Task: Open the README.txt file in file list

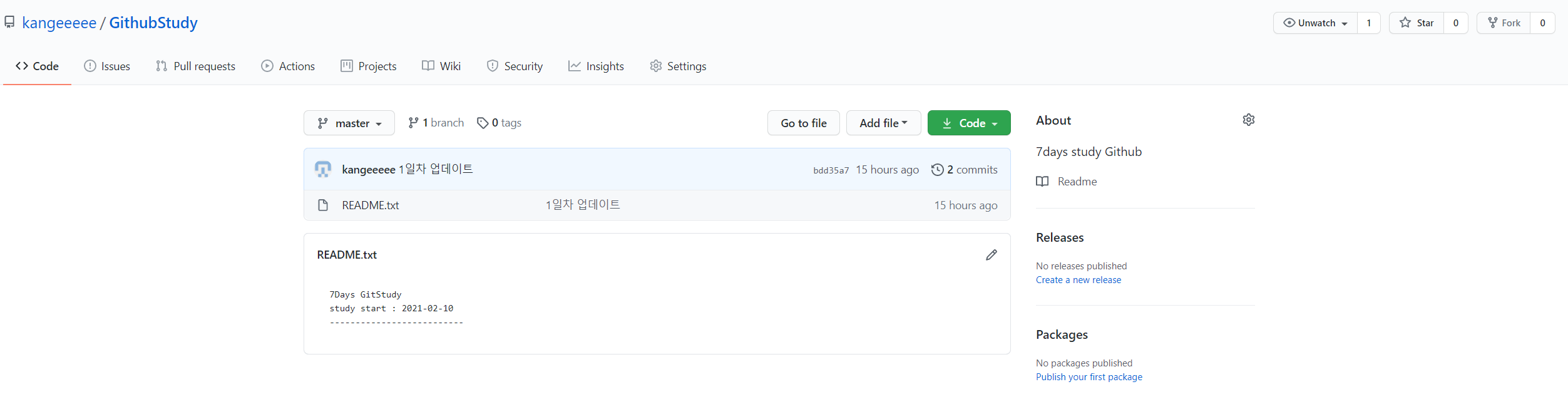Action: click(371, 205)
